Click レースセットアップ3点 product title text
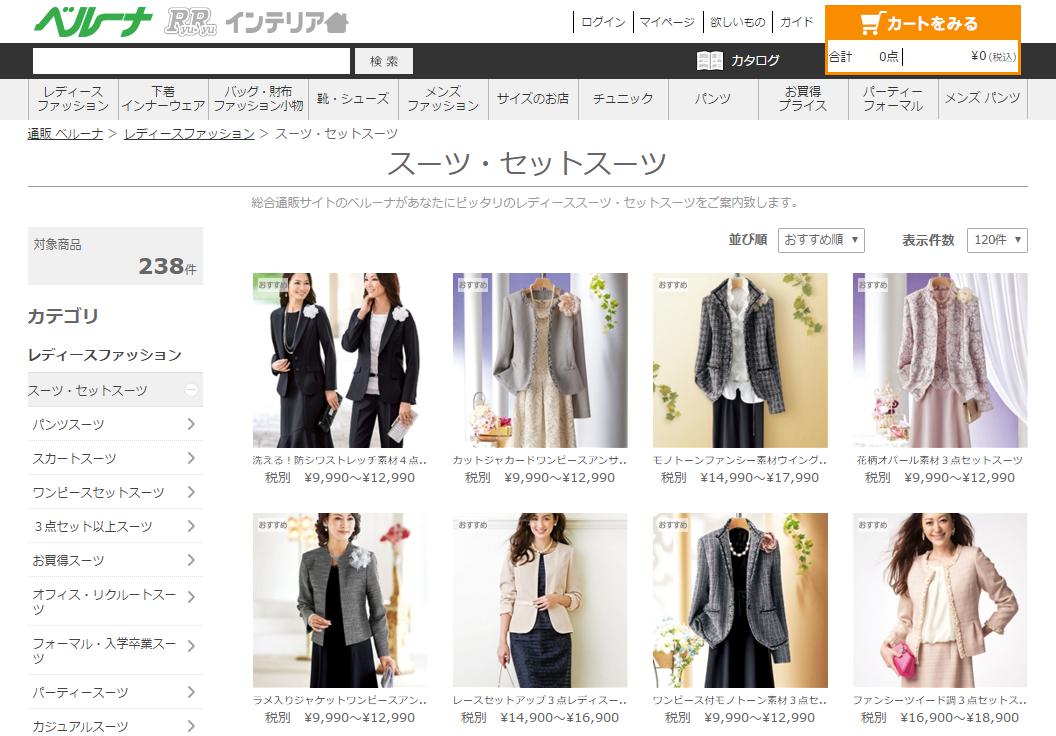The width and height of the screenshot is (1056, 736). click(540, 701)
